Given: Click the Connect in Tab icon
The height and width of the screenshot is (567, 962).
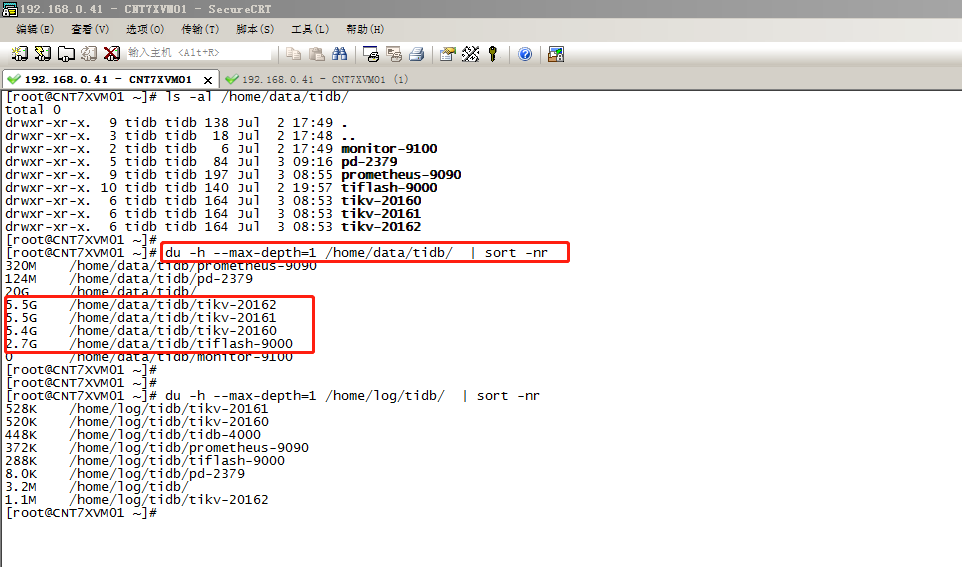Looking at the screenshot, I should click(x=66, y=54).
